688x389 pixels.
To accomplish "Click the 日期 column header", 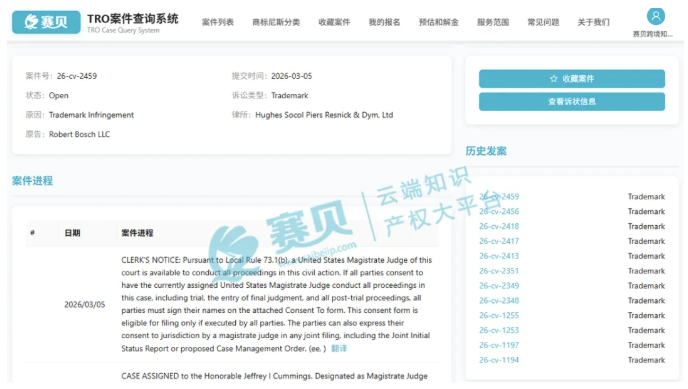I will click(72, 233).
